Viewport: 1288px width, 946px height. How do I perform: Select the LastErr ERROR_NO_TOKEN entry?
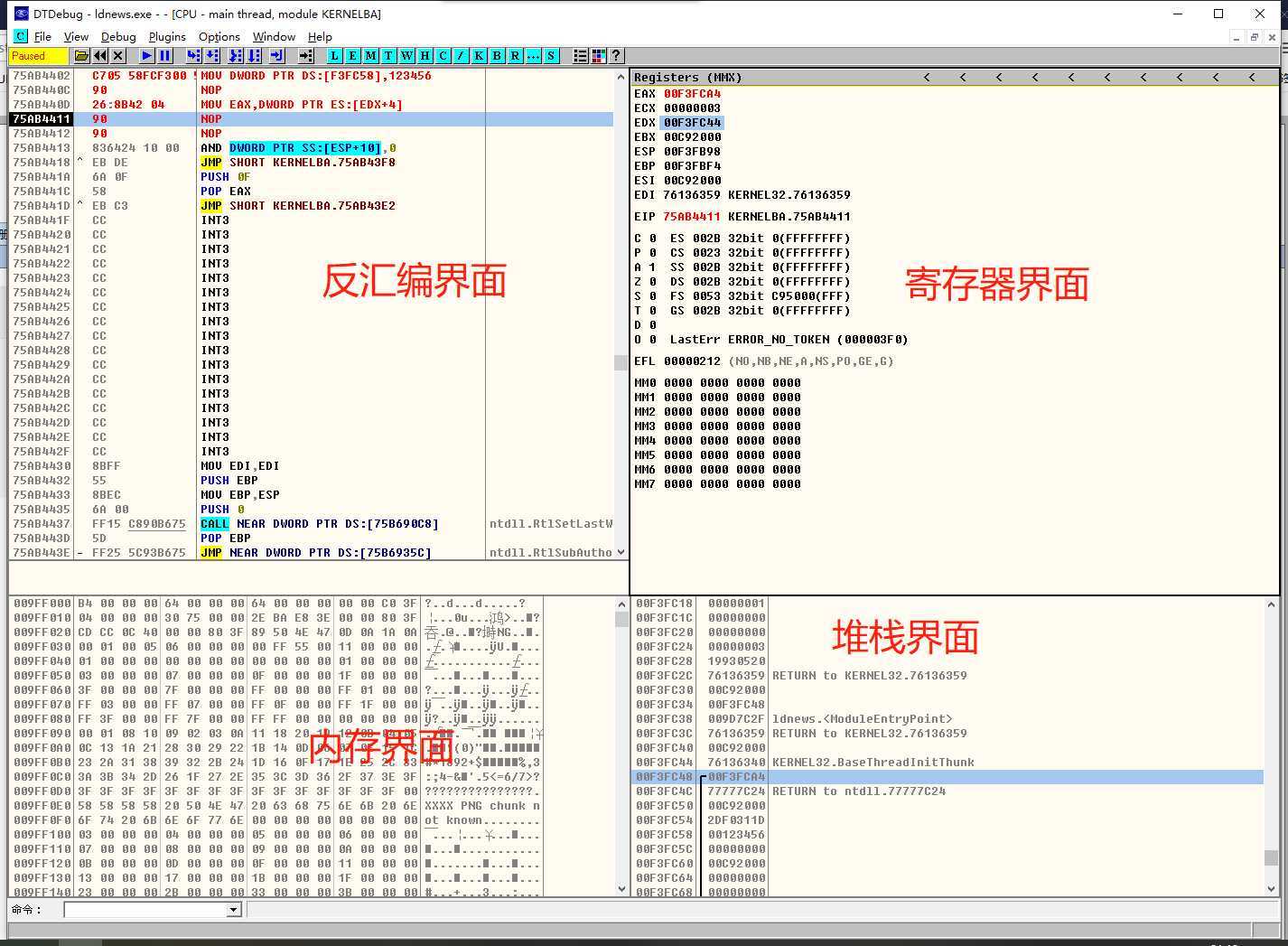point(789,339)
